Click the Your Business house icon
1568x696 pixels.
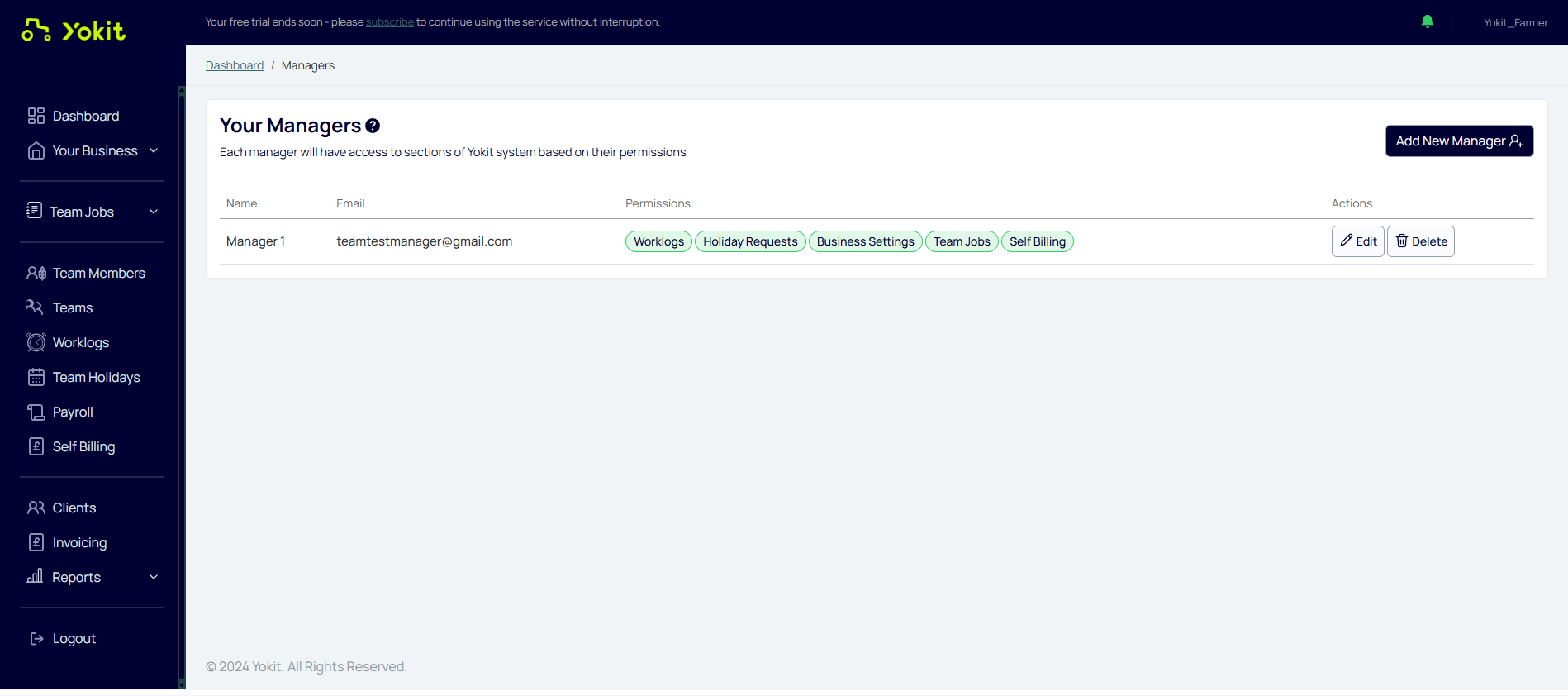(x=36, y=150)
